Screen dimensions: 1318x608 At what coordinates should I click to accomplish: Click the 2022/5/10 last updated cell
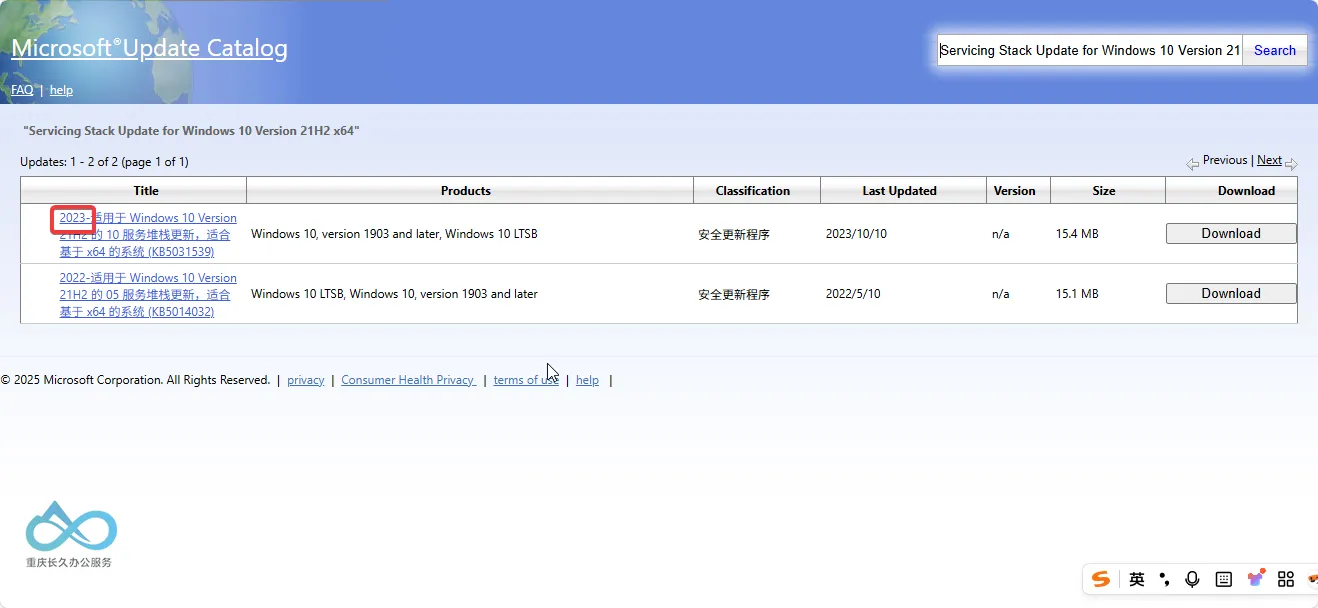tap(853, 294)
